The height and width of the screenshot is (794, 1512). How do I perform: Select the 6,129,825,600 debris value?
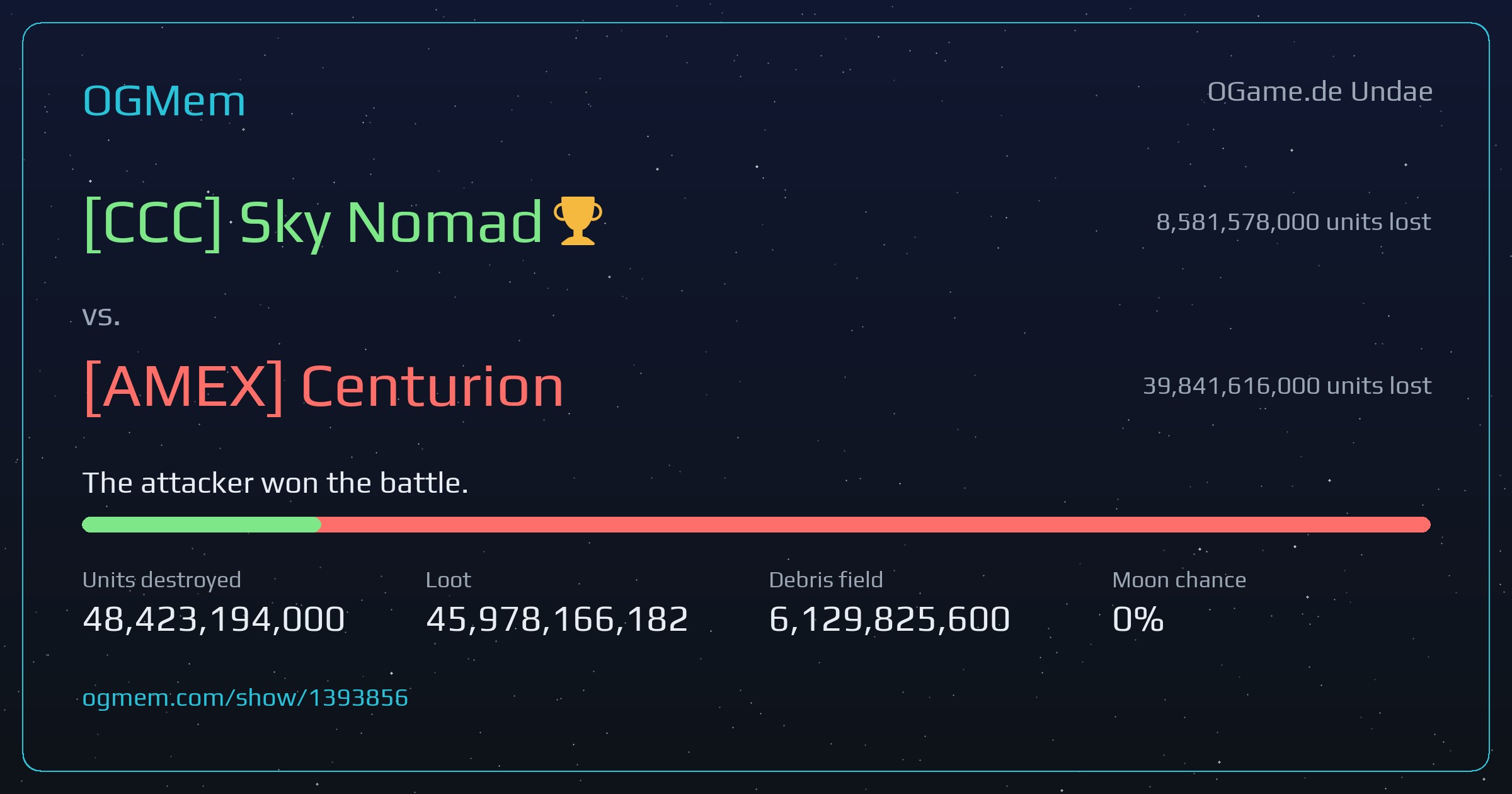pos(890,619)
